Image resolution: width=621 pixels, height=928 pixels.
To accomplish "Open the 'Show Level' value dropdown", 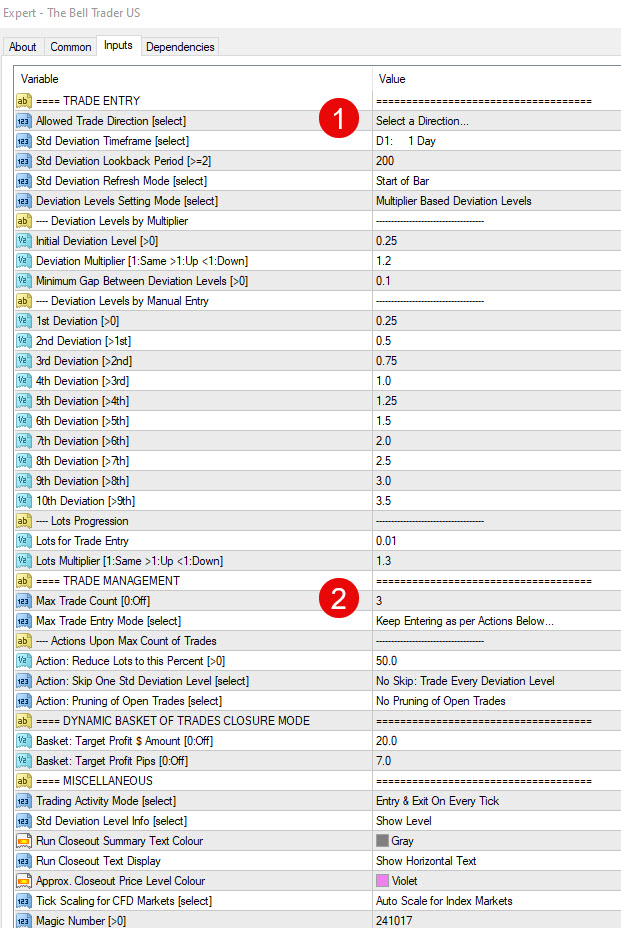I will coord(497,821).
